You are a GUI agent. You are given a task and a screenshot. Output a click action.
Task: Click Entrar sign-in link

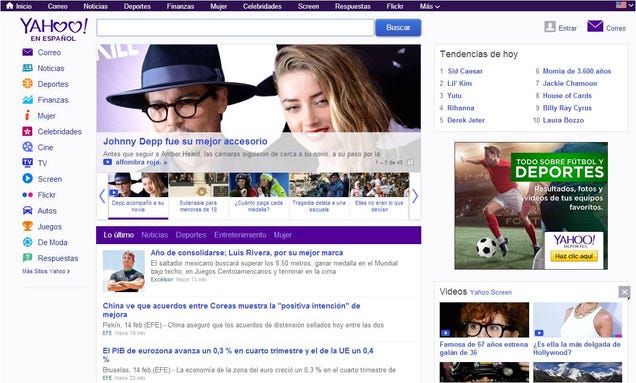coord(567,28)
